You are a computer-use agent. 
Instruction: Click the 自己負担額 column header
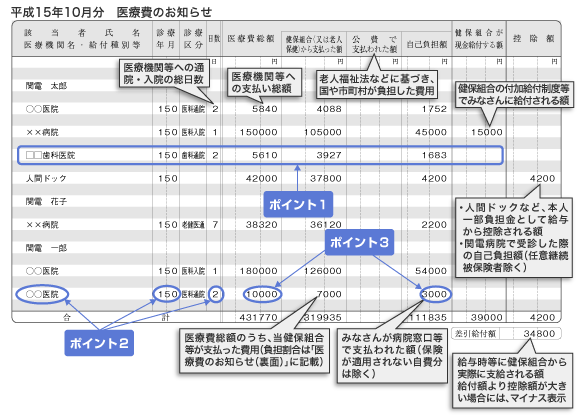[426, 44]
